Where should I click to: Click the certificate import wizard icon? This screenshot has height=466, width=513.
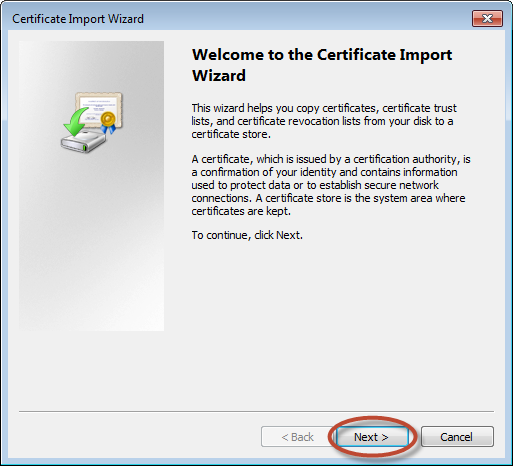click(x=92, y=122)
